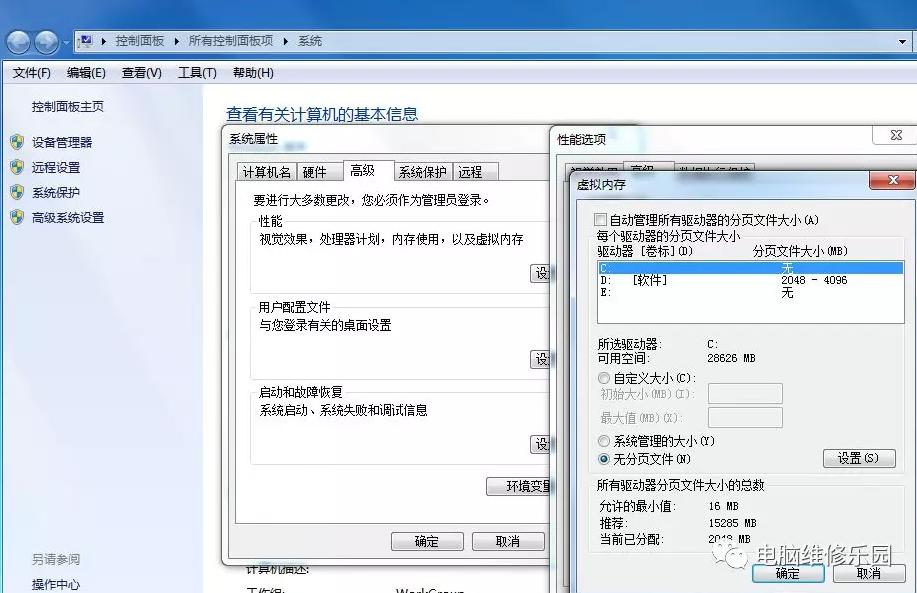Select the 系统管理的大小(Y) radio button

pos(604,440)
